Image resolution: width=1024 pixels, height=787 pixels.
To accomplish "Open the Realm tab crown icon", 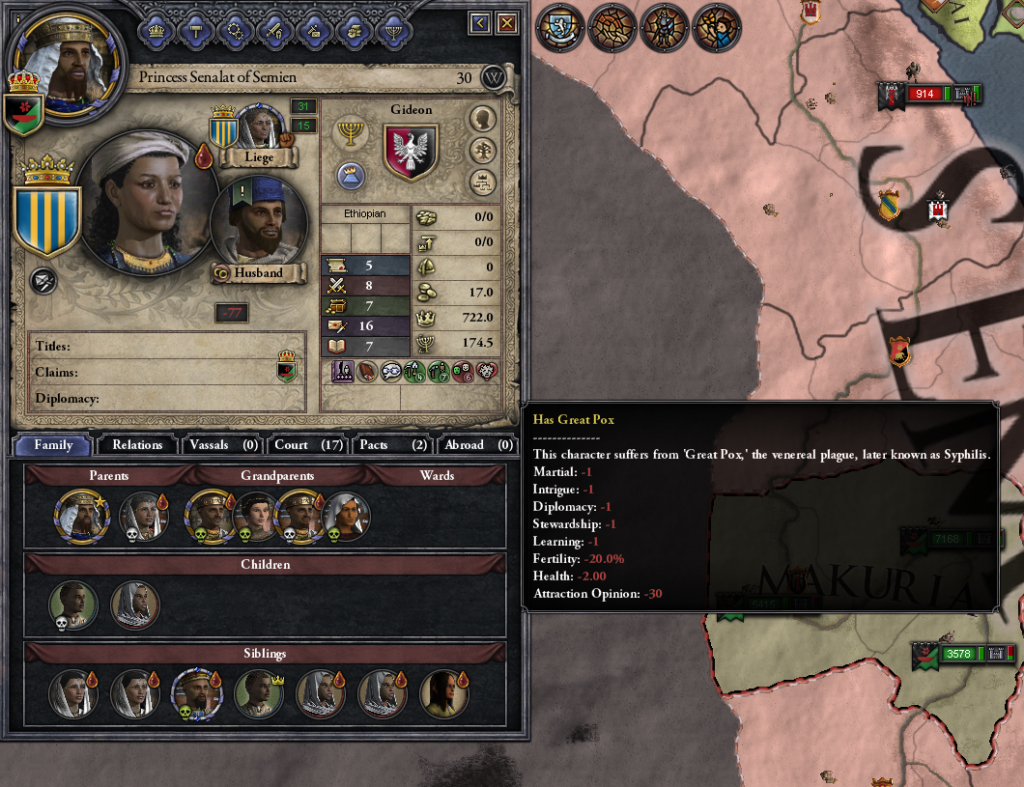I will click(156, 31).
